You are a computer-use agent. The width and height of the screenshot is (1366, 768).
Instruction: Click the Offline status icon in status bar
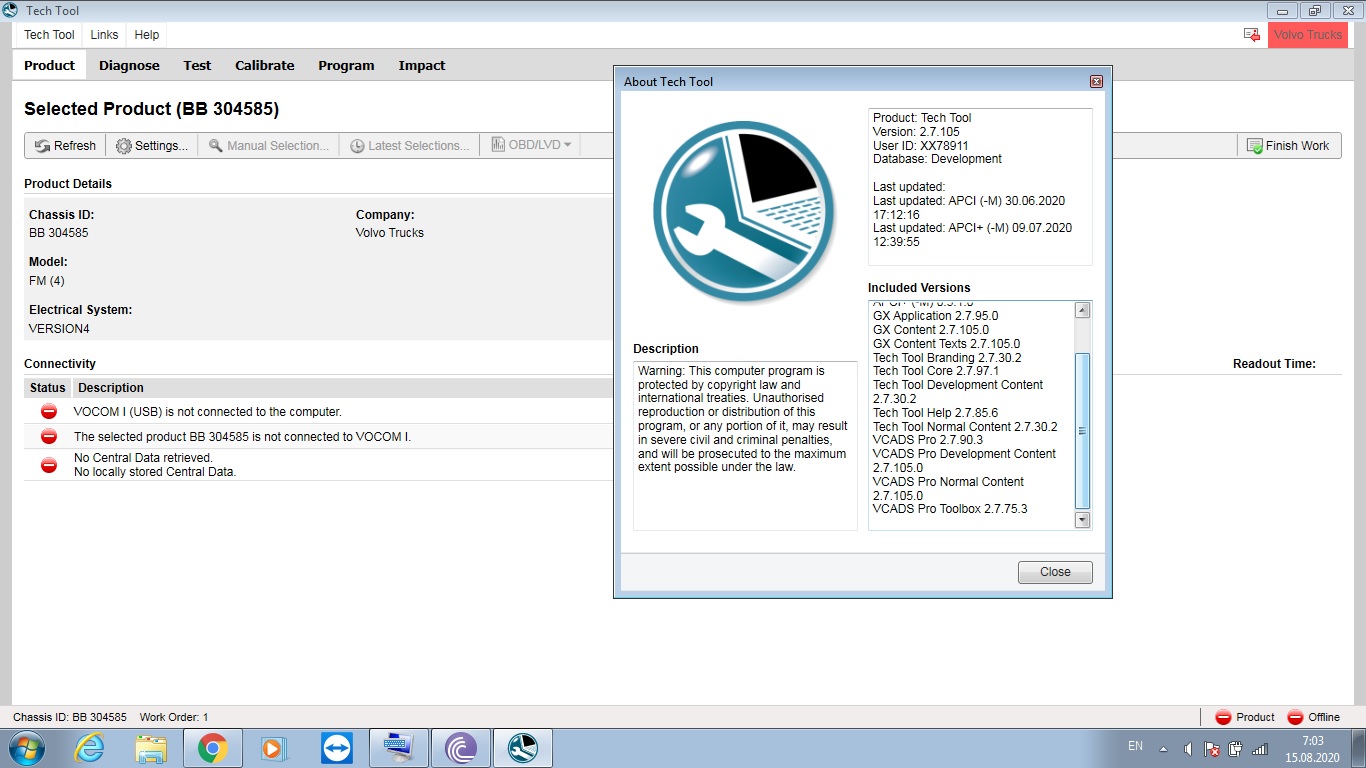point(1295,717)
